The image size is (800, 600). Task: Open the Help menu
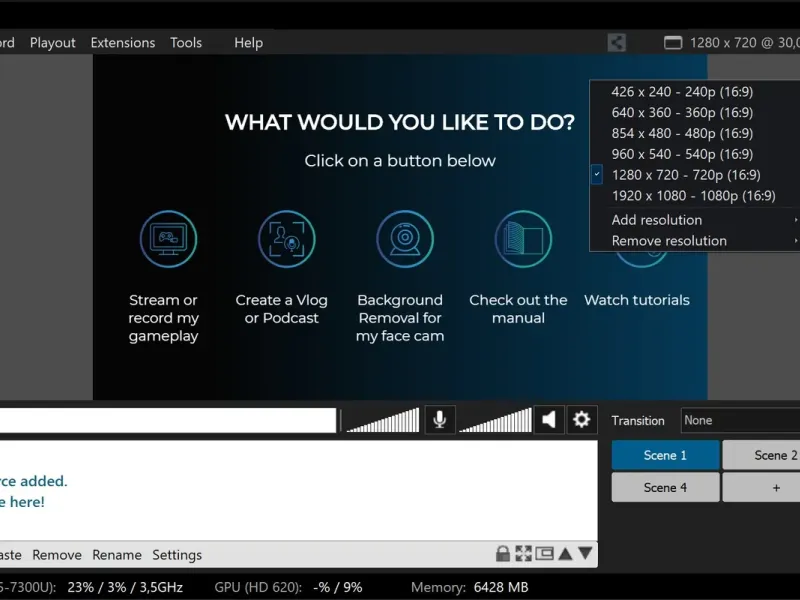click(248, 43)
